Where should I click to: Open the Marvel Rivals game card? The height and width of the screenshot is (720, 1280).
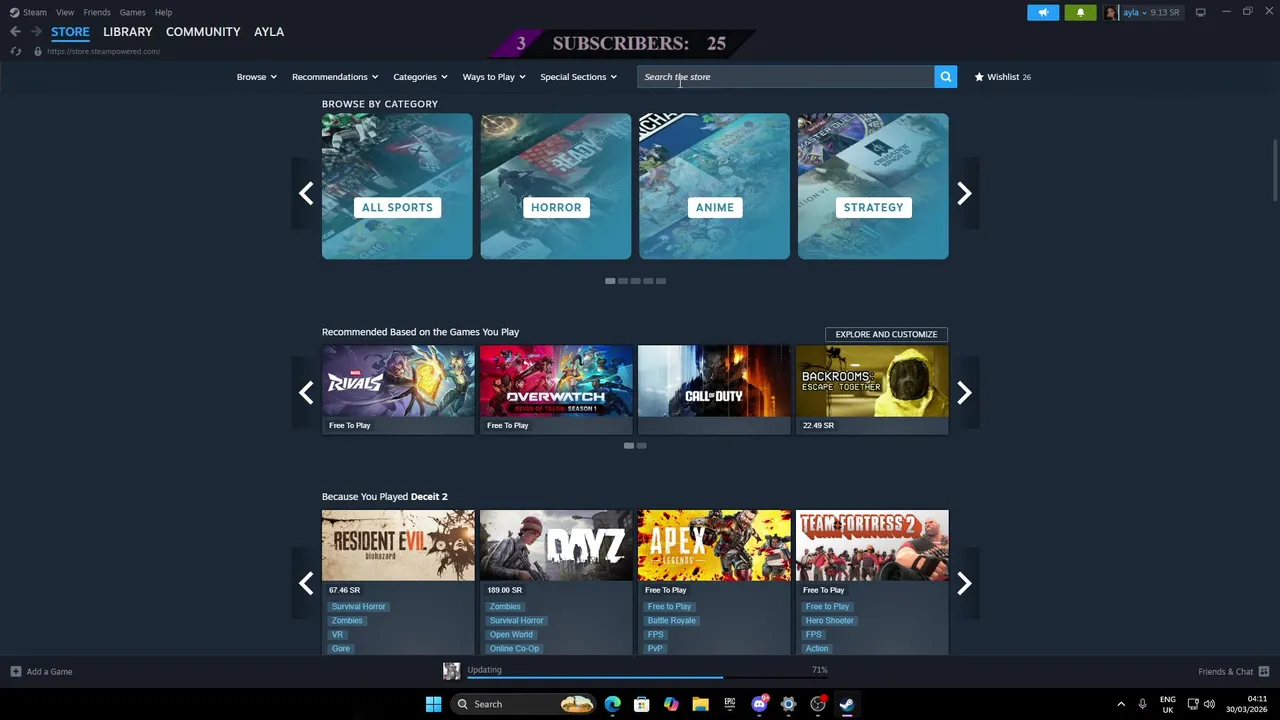pyautogui.click(x=398, y=389)
